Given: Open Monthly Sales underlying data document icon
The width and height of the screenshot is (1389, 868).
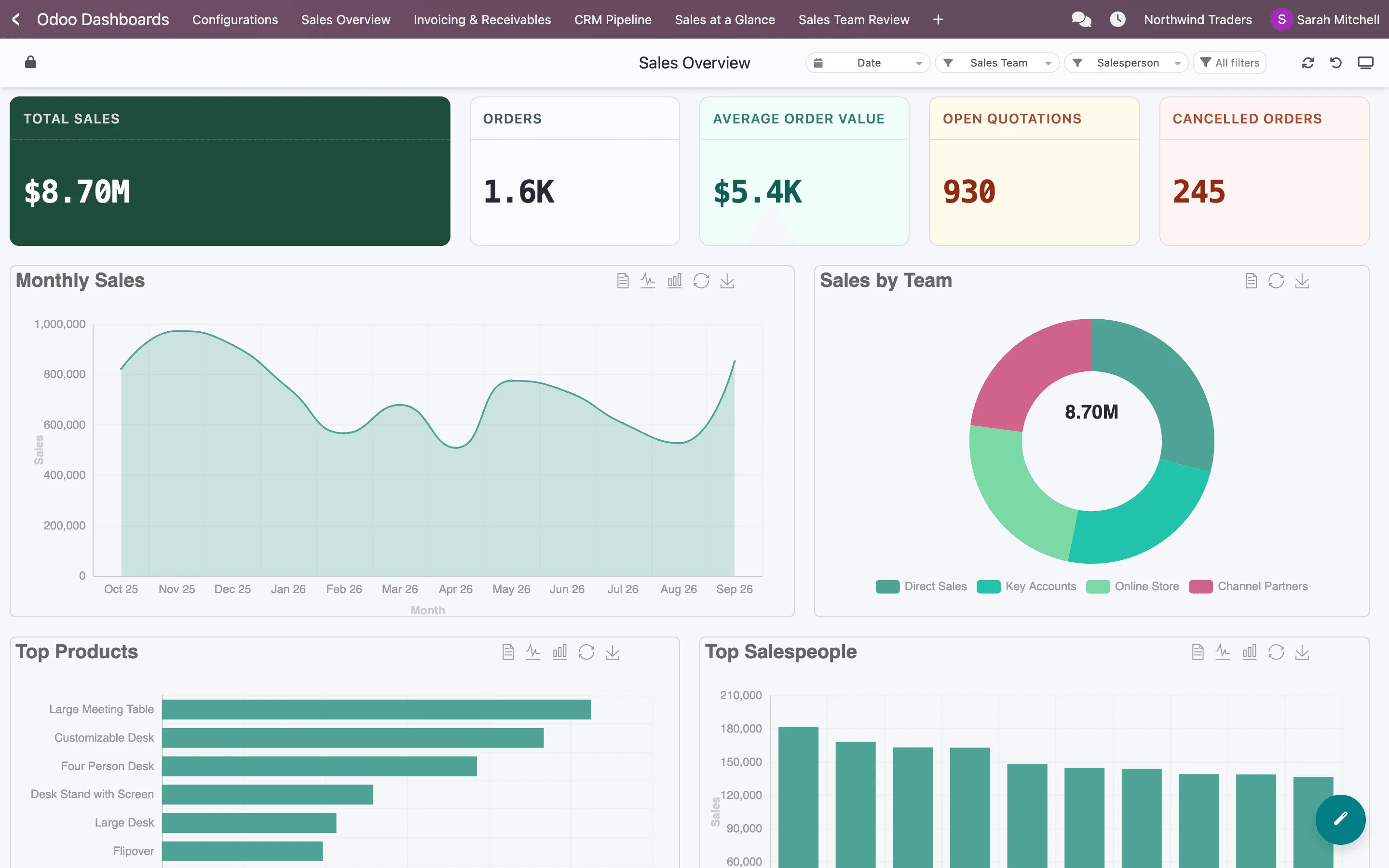Looking at the screenshot, I should point(623,281).
